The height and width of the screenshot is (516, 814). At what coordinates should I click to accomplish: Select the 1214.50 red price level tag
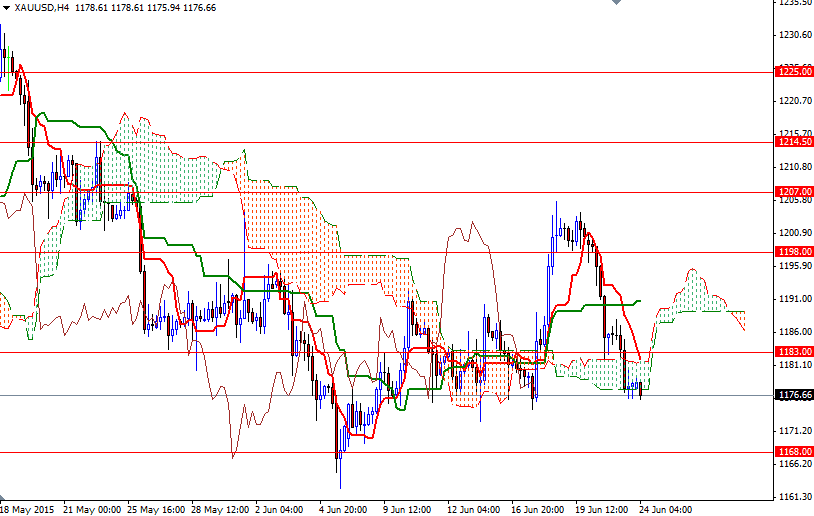tap(793, 142)
